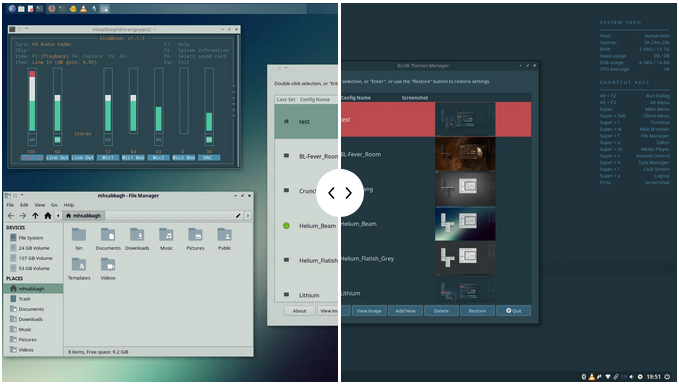Go to home folder via toolbar house icon

pos(48,216)
